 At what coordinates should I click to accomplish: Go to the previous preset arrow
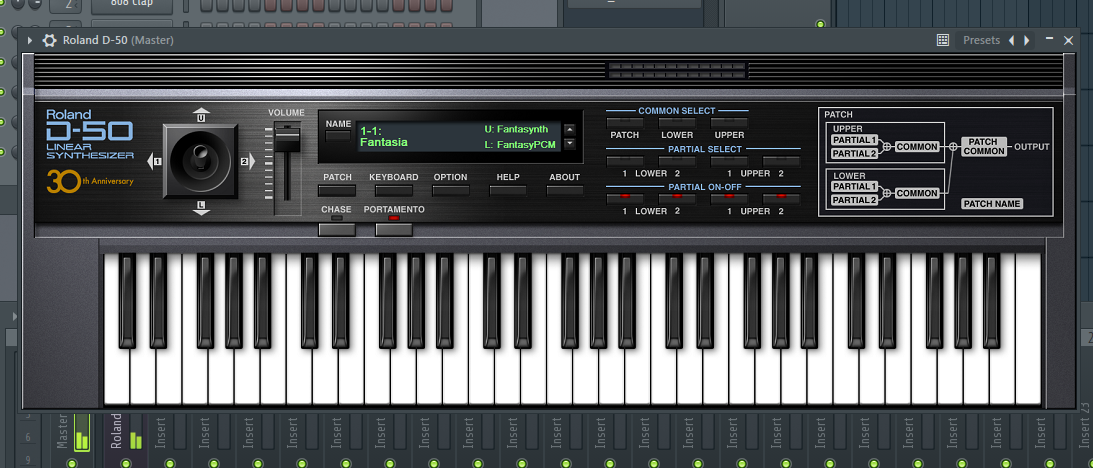[1011, 40]
